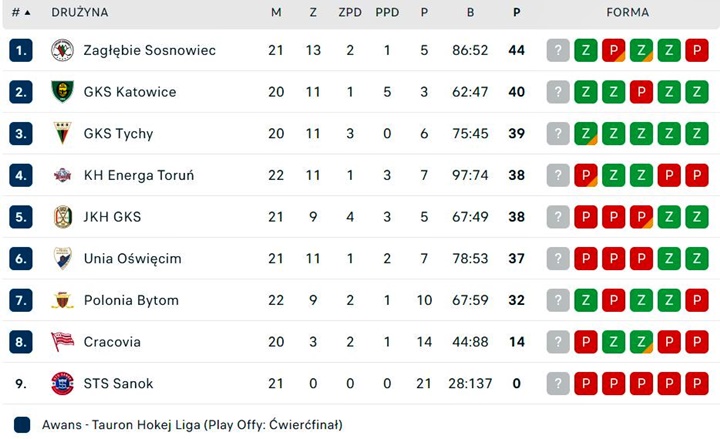Click the GKS Katowice crest icon

tap(62, 92)
